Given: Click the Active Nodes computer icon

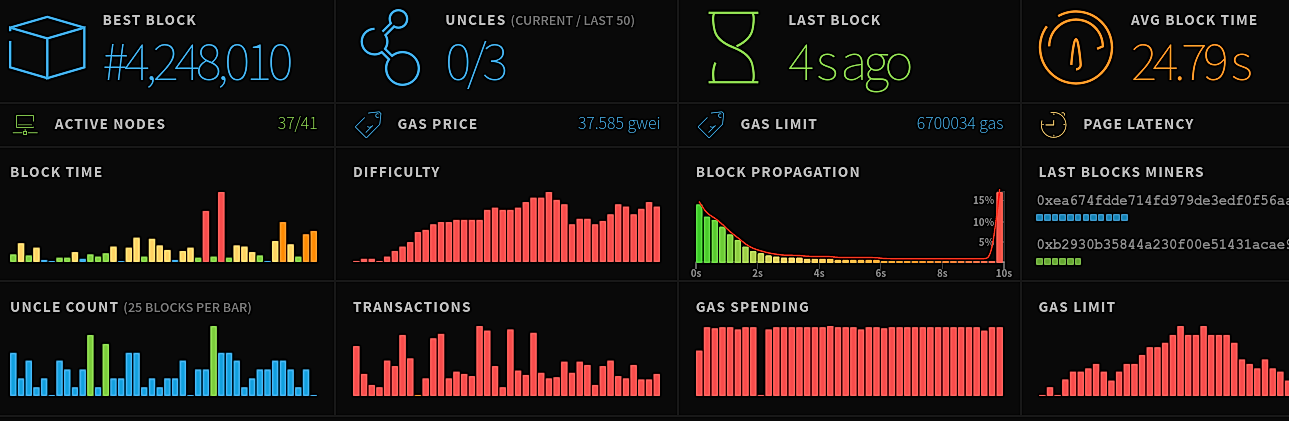Looking at the screenshot, I should tap(25, 125).
